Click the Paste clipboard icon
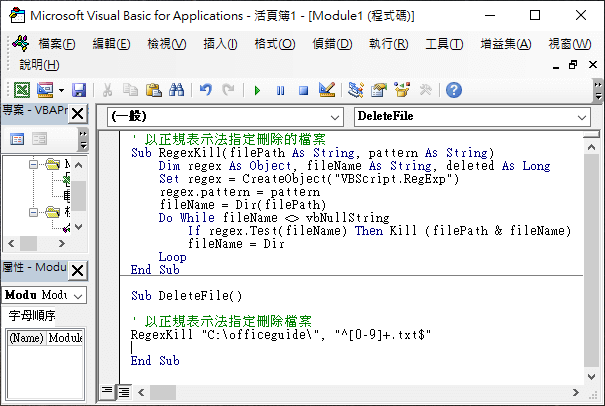The image size is (605, 406). click(x=154, y=90)
